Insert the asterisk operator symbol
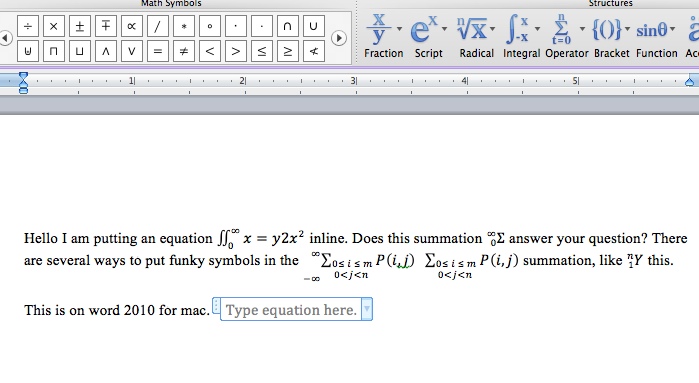Screen dimensions: 699x383 pyautogui.click(x=184, y=26)
